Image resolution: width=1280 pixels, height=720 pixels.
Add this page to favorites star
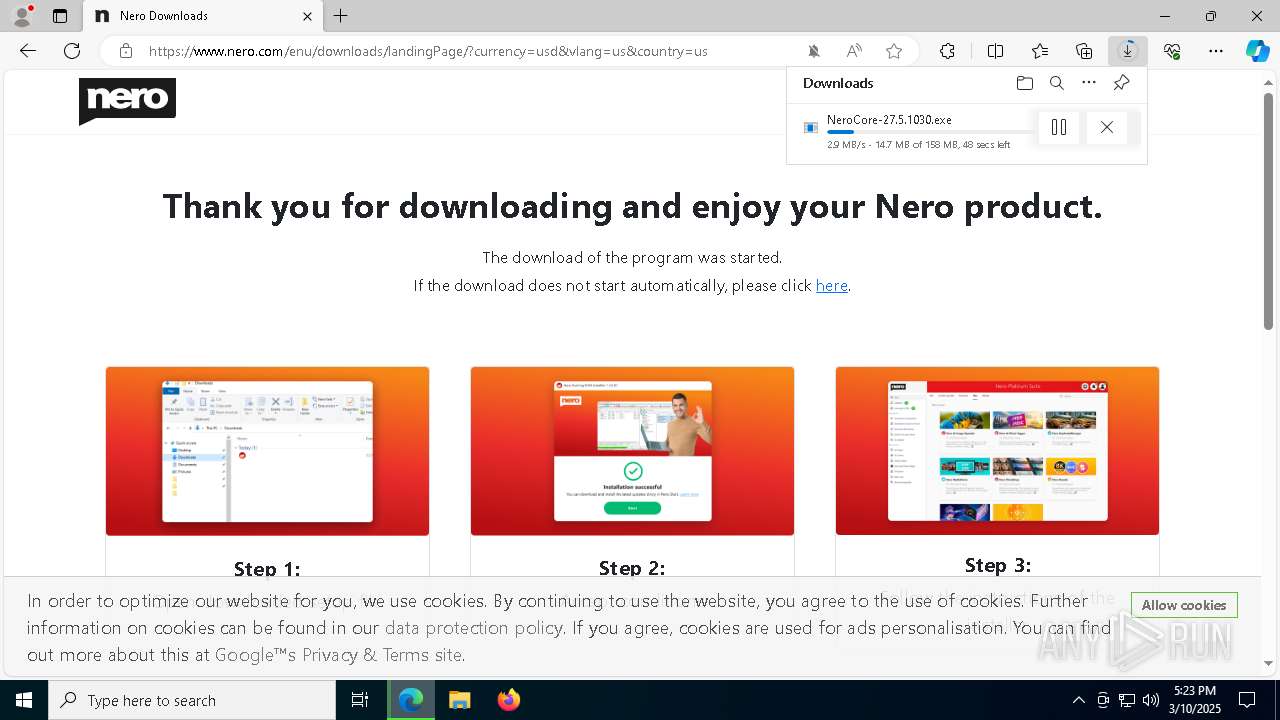894,51
